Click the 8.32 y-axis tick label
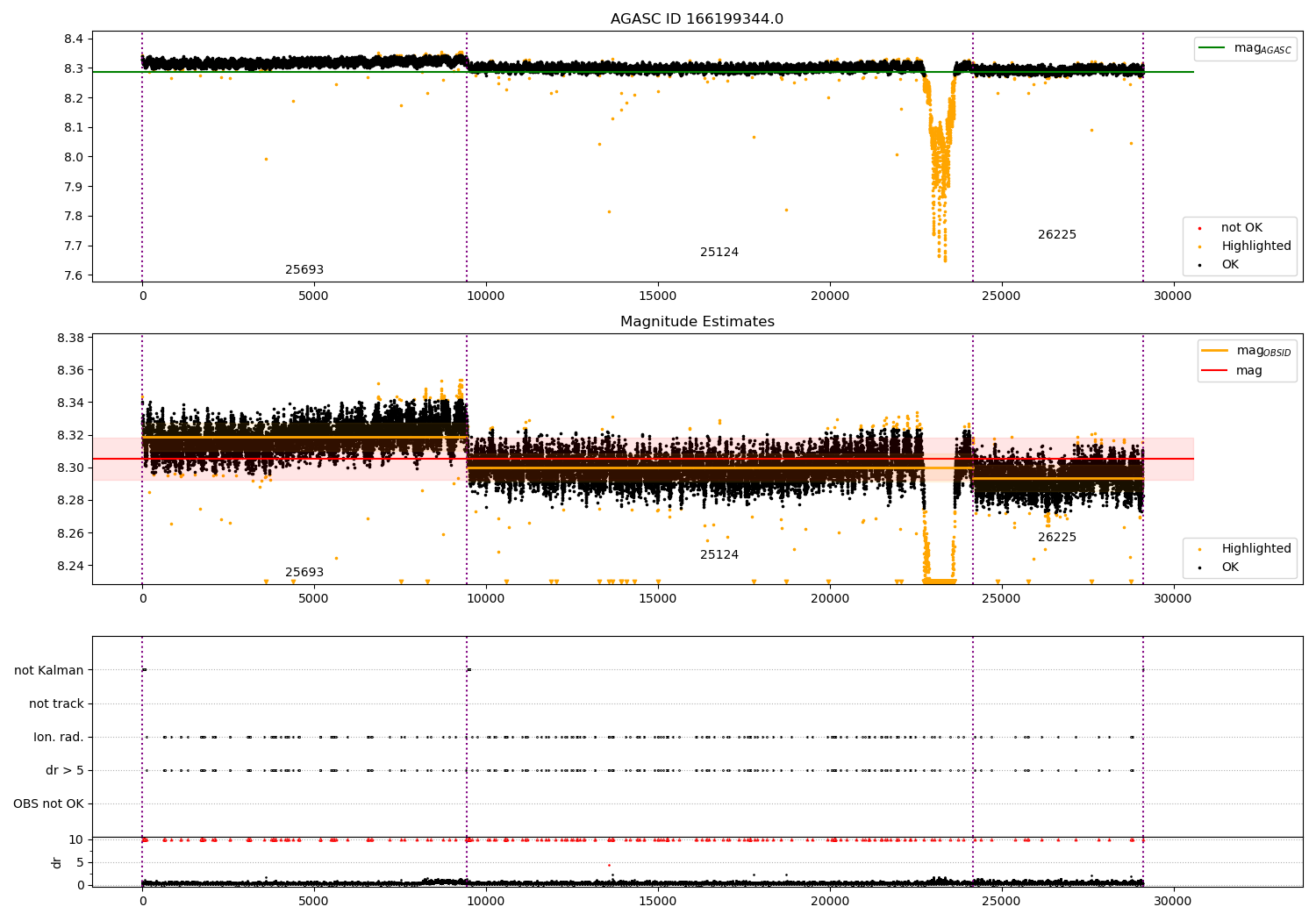The height and width of the screenshot is (921, 1316). [x=70, y=435]
